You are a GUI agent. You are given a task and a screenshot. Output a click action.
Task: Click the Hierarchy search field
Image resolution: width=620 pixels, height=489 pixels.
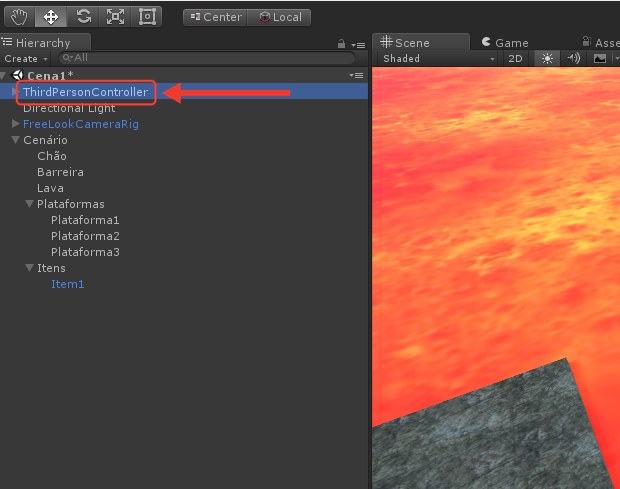[x=207, y=58]
